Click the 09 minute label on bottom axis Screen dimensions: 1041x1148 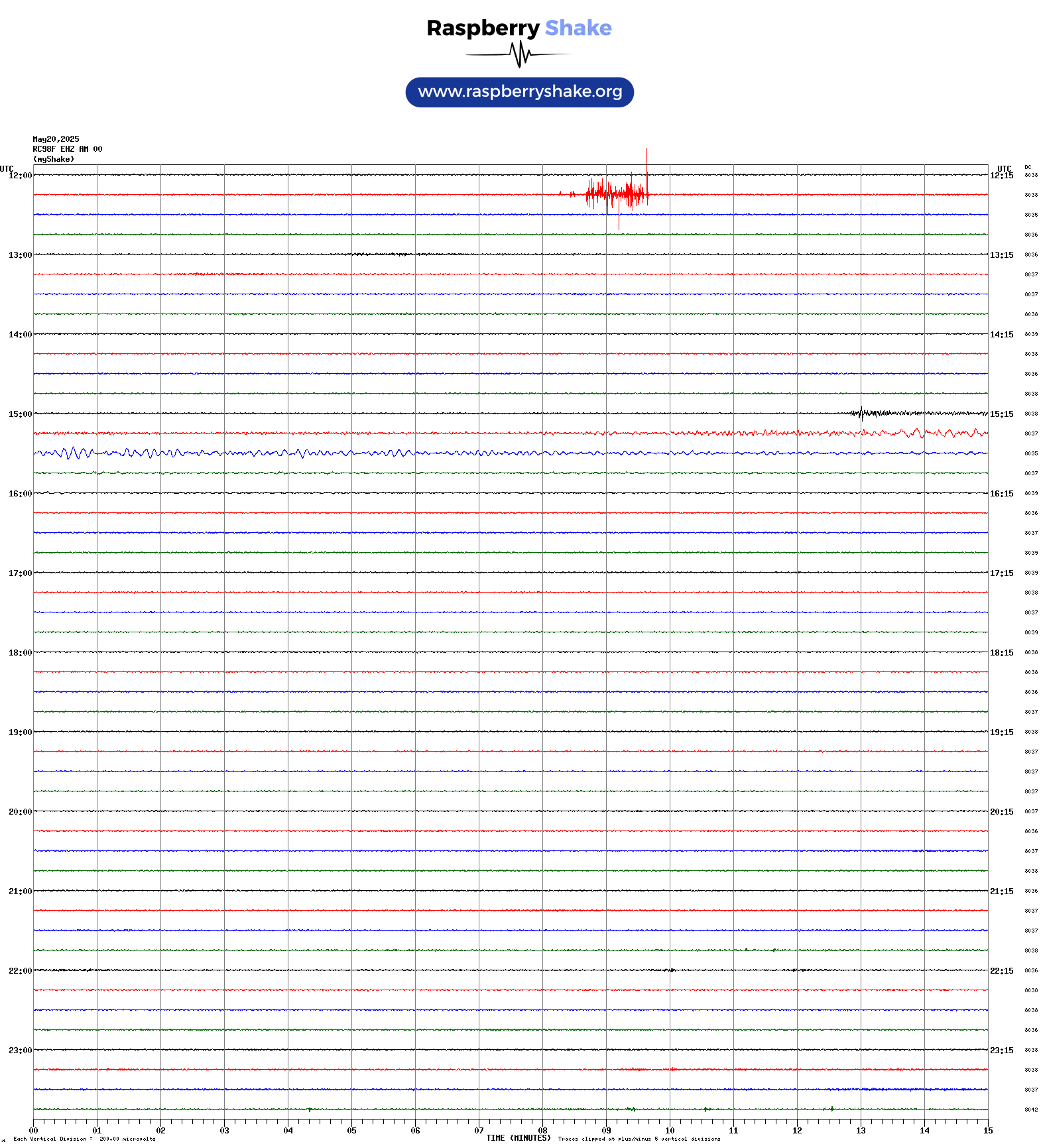click(606, 1131)
